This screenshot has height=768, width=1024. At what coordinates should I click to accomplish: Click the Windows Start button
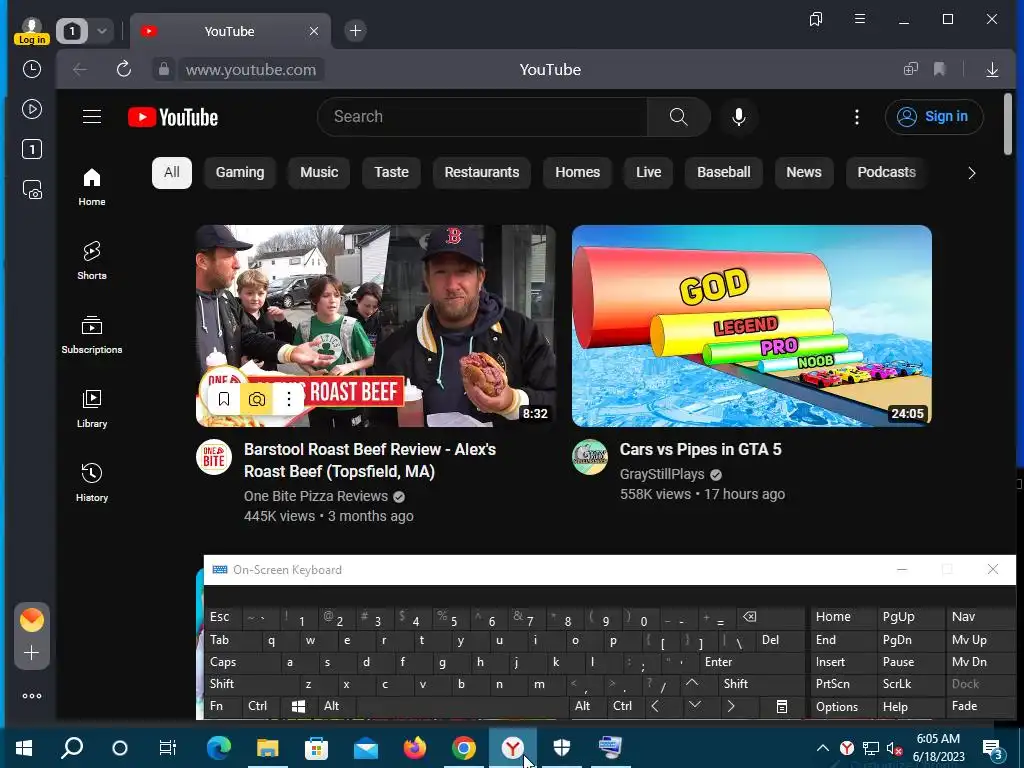pyautogui.click(x=24, y=748)
